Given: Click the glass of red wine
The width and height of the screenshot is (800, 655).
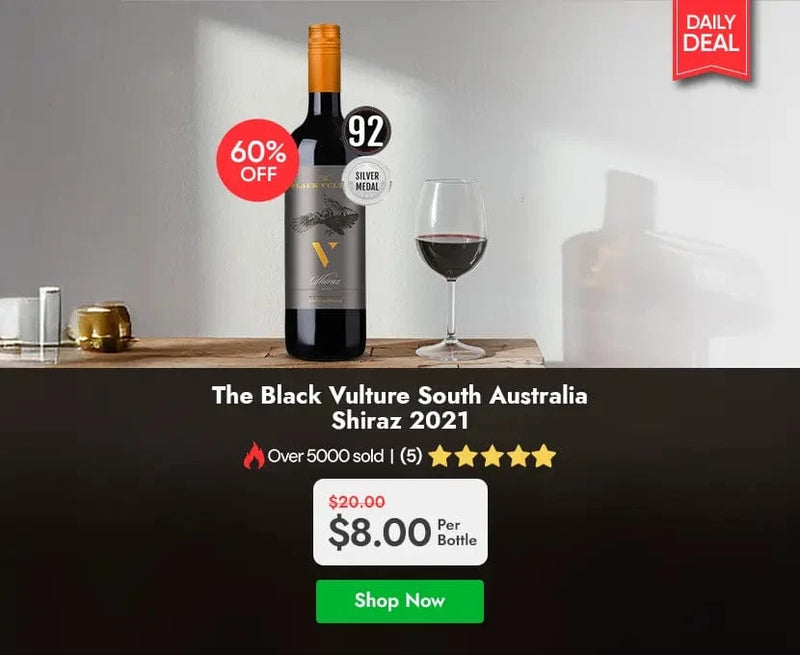Looking at the screenshot, I should tap(451, 269).
